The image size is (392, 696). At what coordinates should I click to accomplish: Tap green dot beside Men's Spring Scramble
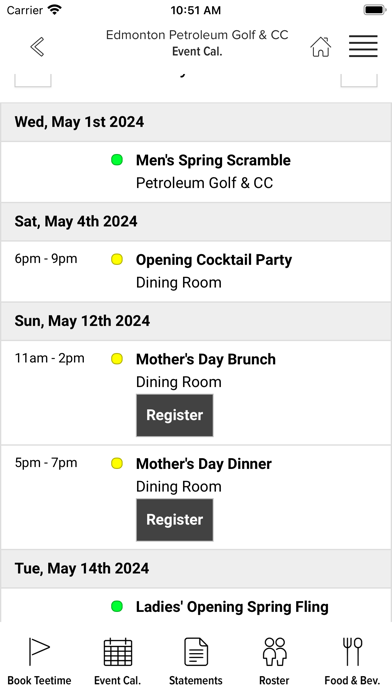[117, 160]
